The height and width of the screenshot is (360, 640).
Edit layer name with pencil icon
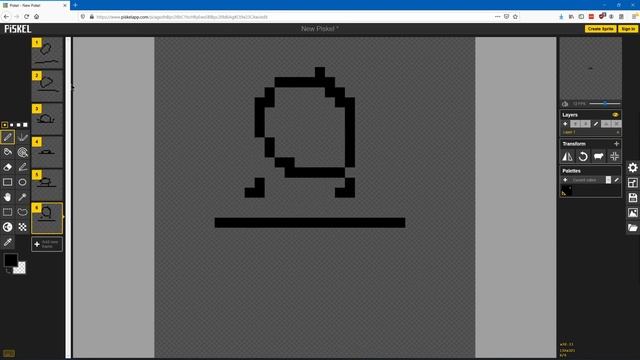click(x=596, y=124)
